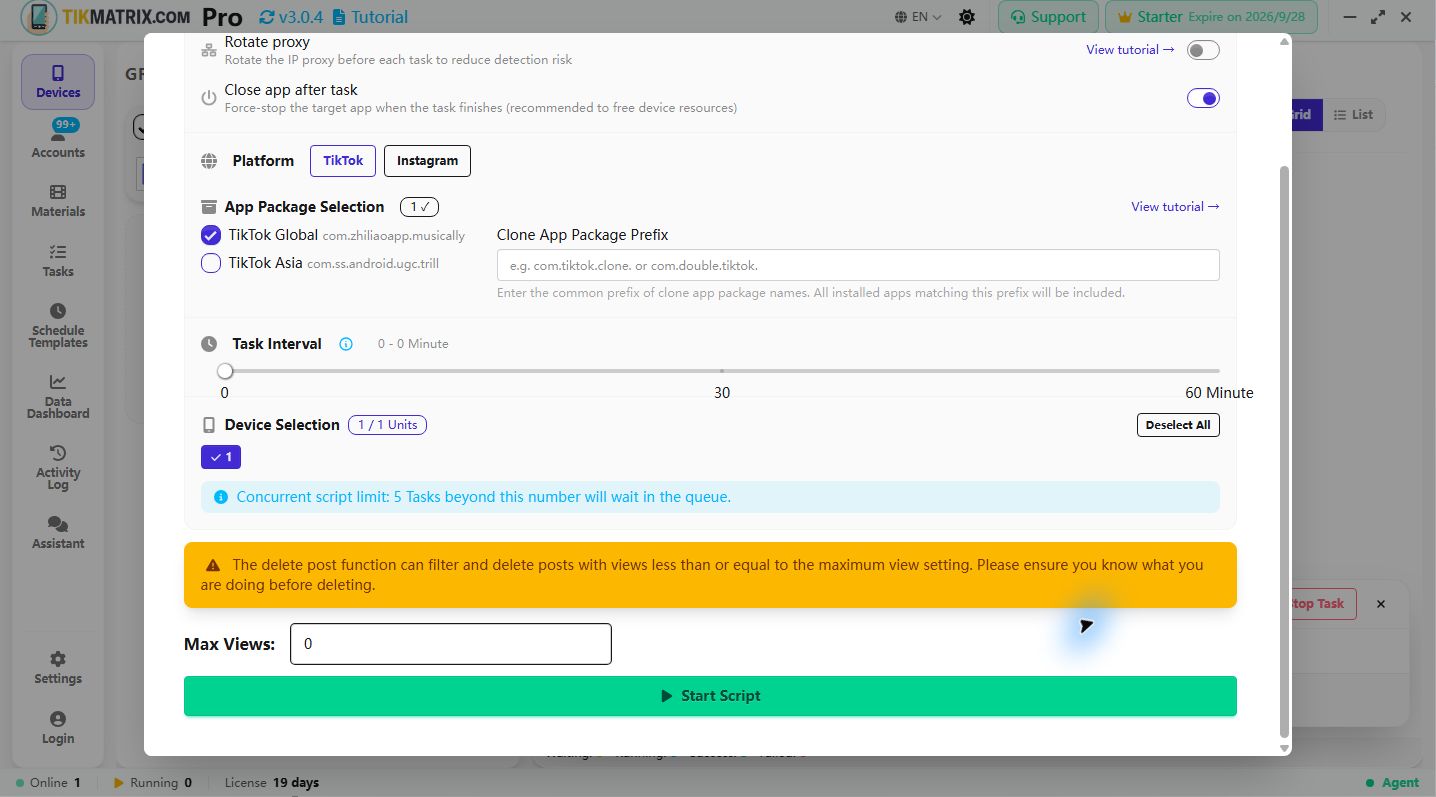The image size is (1436, 797).
Task: Open View tutorial link for Rotate proxy
Action: click(1130, 50)
